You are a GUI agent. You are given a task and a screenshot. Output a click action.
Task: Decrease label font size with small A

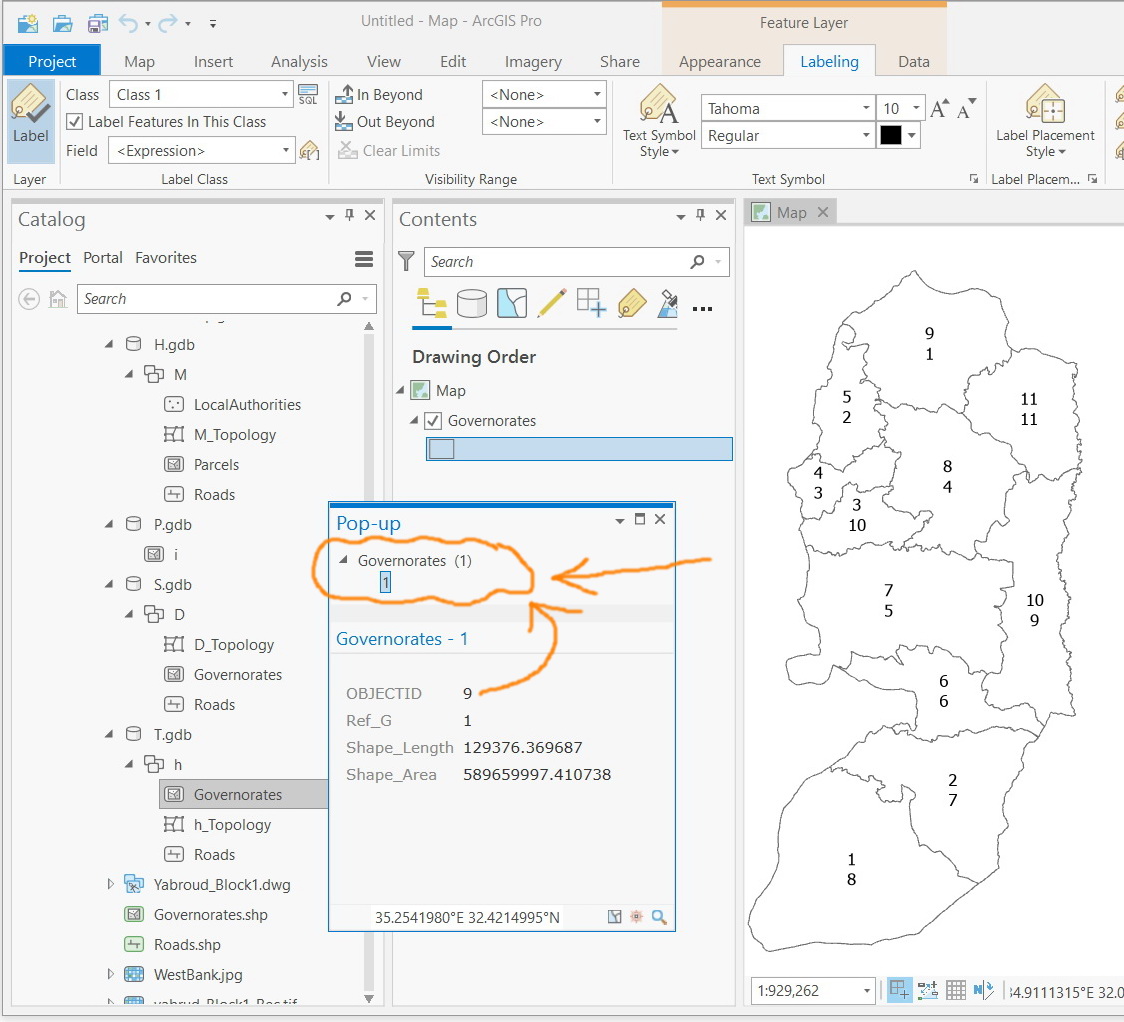click(x=966, y=109)
